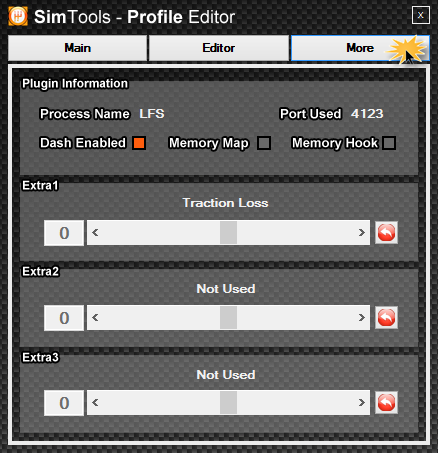Toggle the Dash Enabled checkbox

139,143
